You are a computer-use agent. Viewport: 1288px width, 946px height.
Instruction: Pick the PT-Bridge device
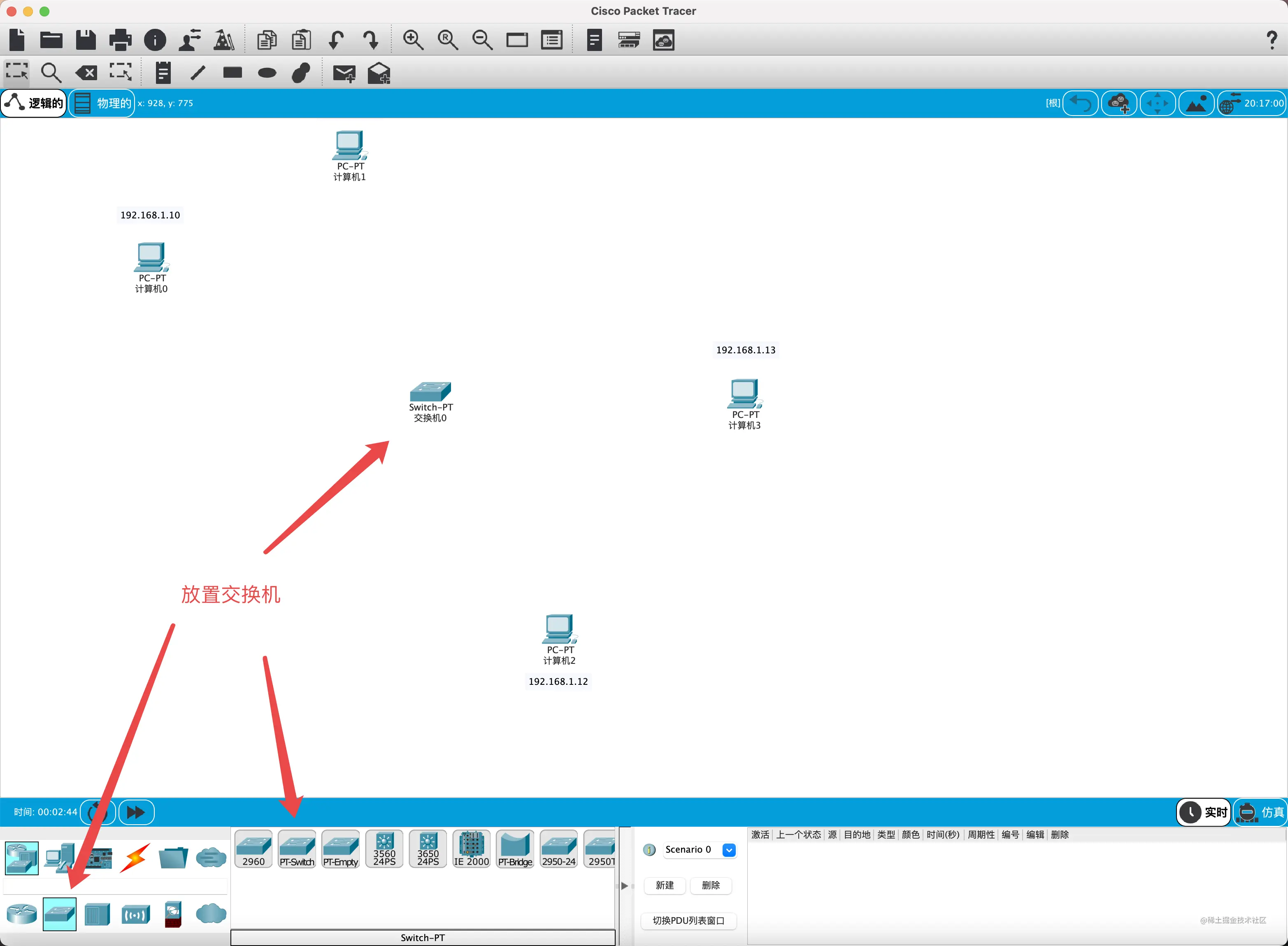pyautogui.click(x=515, y=849)
